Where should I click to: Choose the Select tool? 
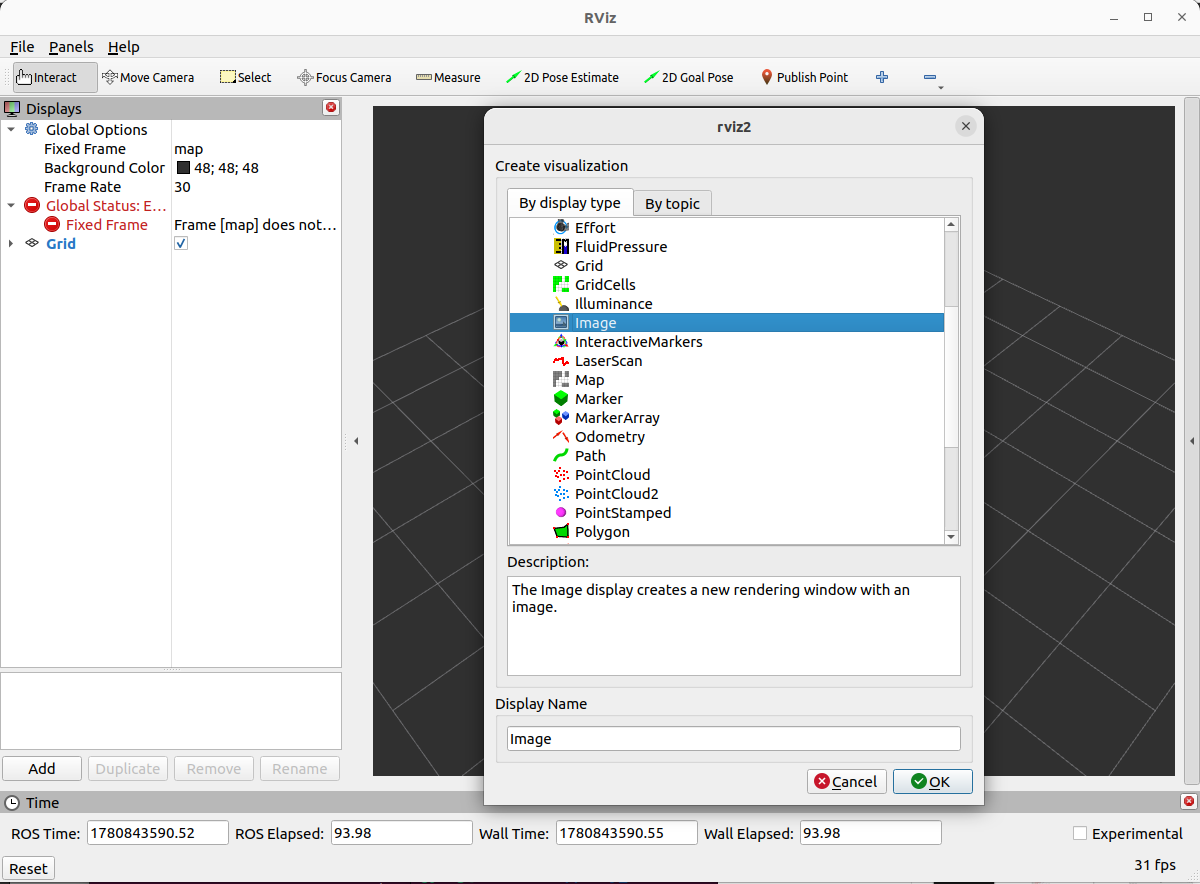(245, 77)
